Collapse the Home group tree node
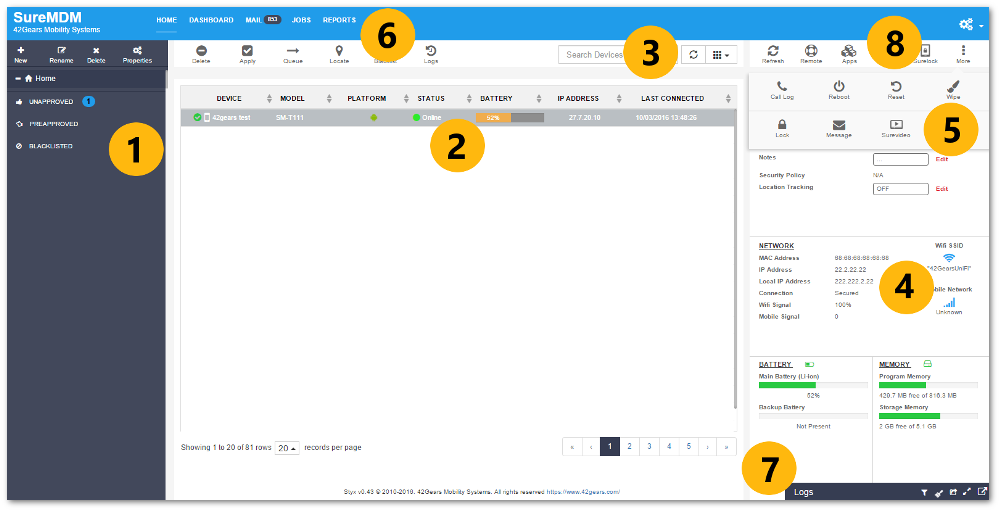1000x511 pixels. (18, 78)
